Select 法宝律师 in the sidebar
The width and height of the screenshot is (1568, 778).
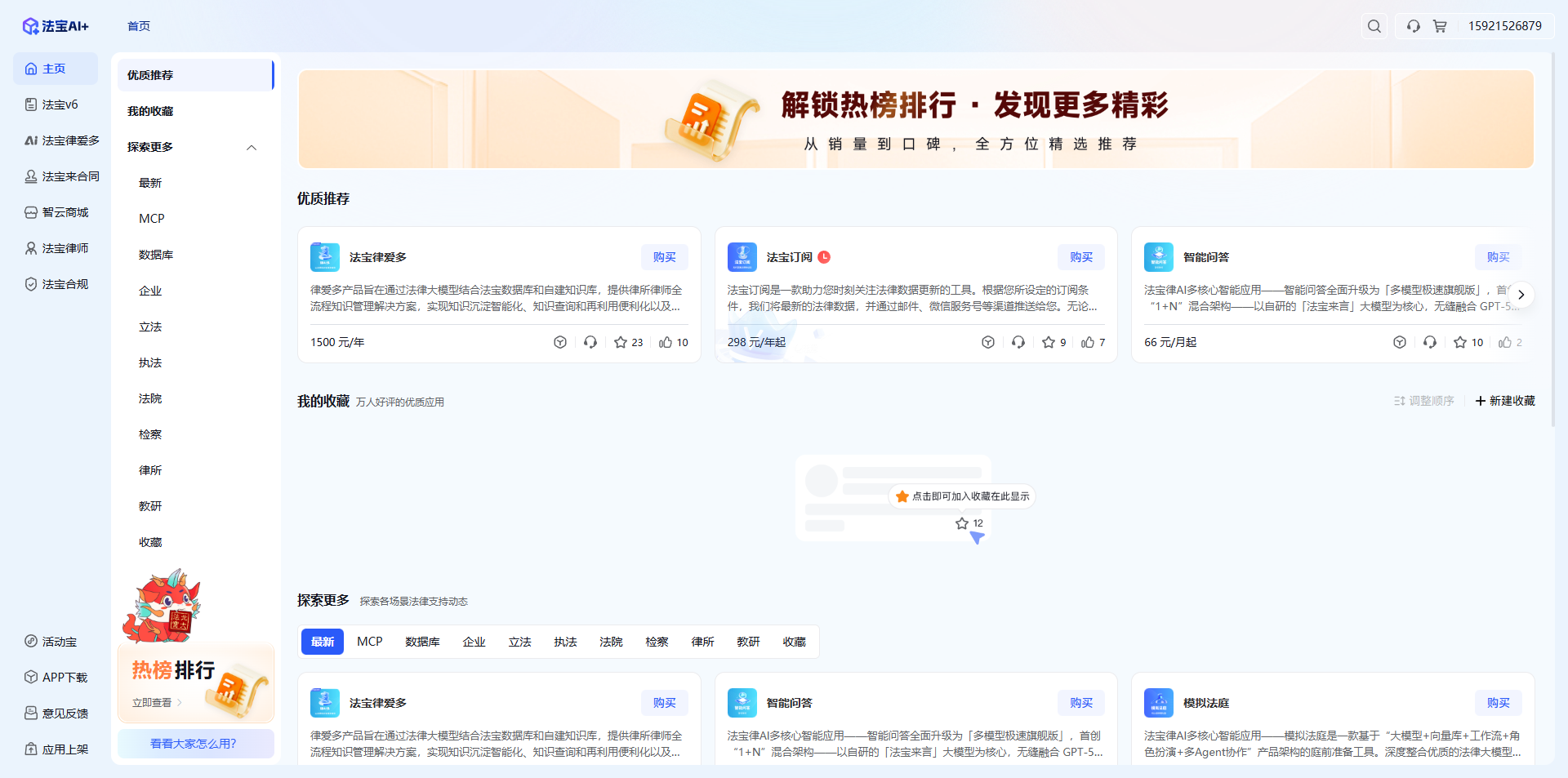point(60,247)
